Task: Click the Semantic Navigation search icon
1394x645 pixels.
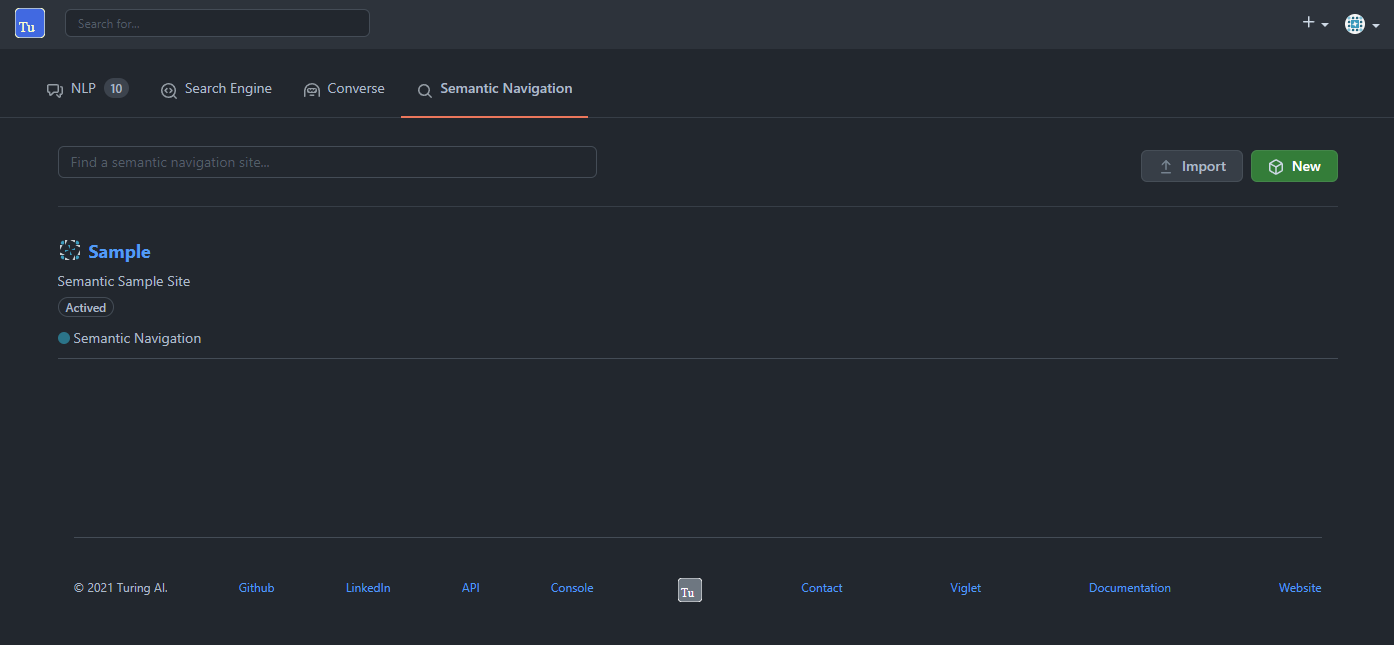Action: click(424, 90)
